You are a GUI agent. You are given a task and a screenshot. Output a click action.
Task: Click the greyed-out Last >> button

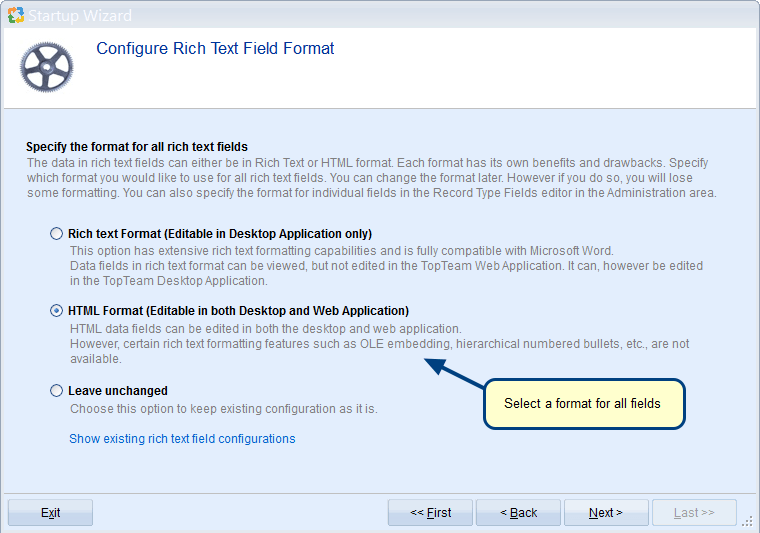point(693,513)
